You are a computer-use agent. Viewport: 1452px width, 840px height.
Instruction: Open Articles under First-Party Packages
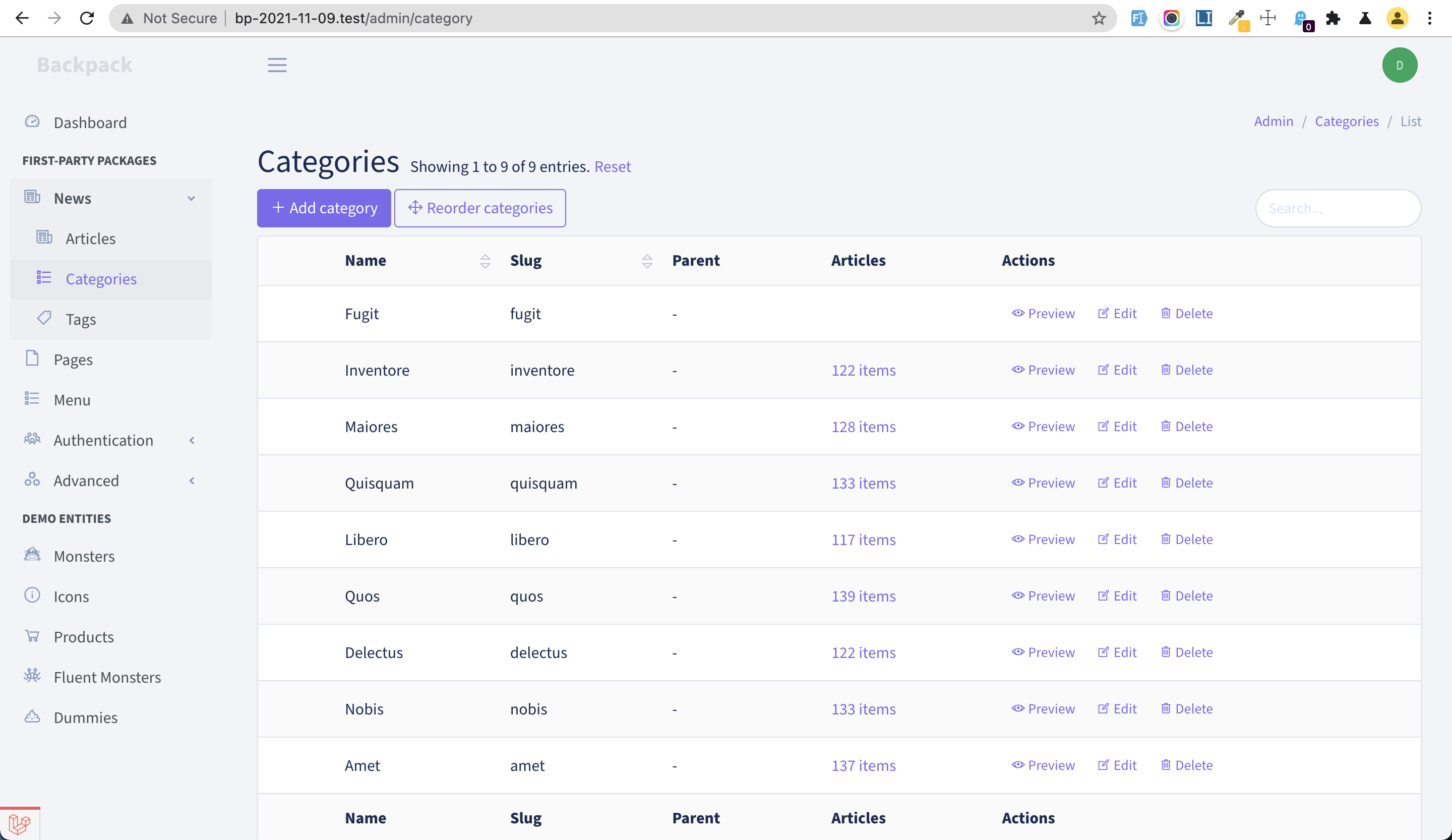pos(90,238)
